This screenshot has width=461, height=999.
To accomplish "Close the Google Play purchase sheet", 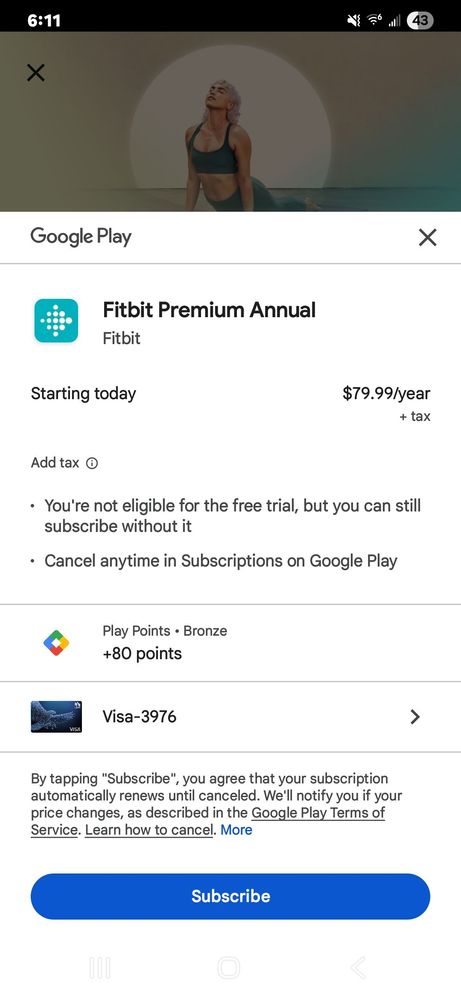I will point(427,238).
